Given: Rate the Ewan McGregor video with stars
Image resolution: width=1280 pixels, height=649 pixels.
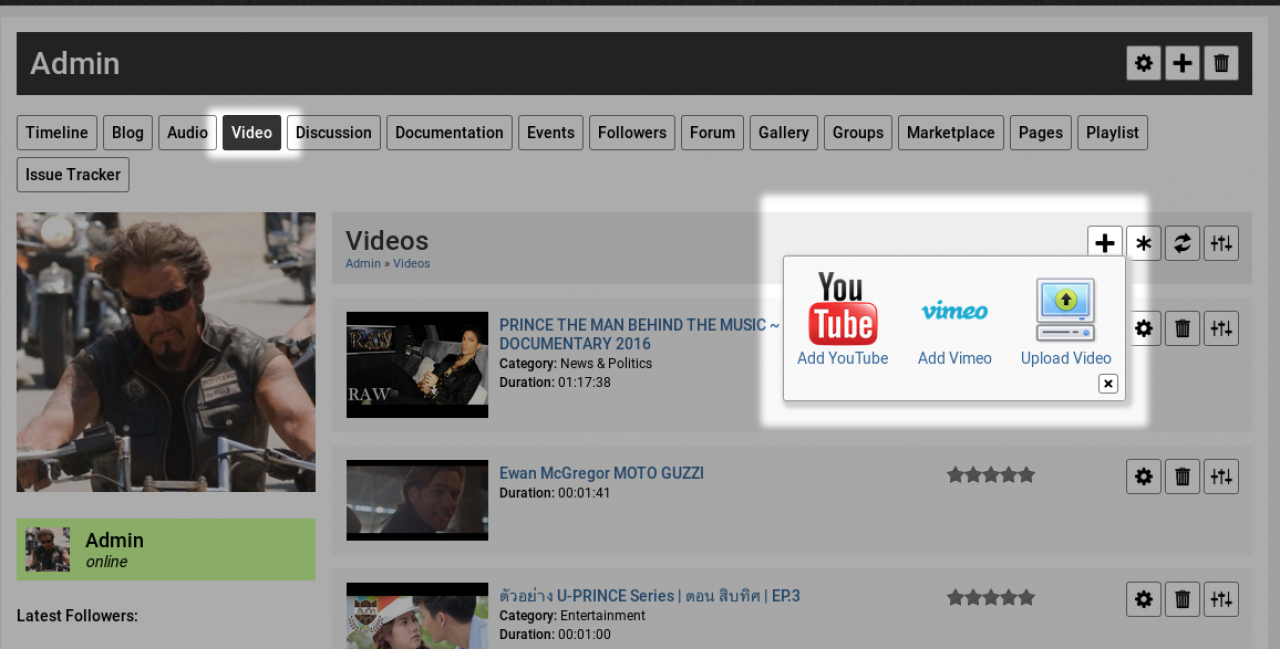Looking at the screenshot, I should [991, 475].
